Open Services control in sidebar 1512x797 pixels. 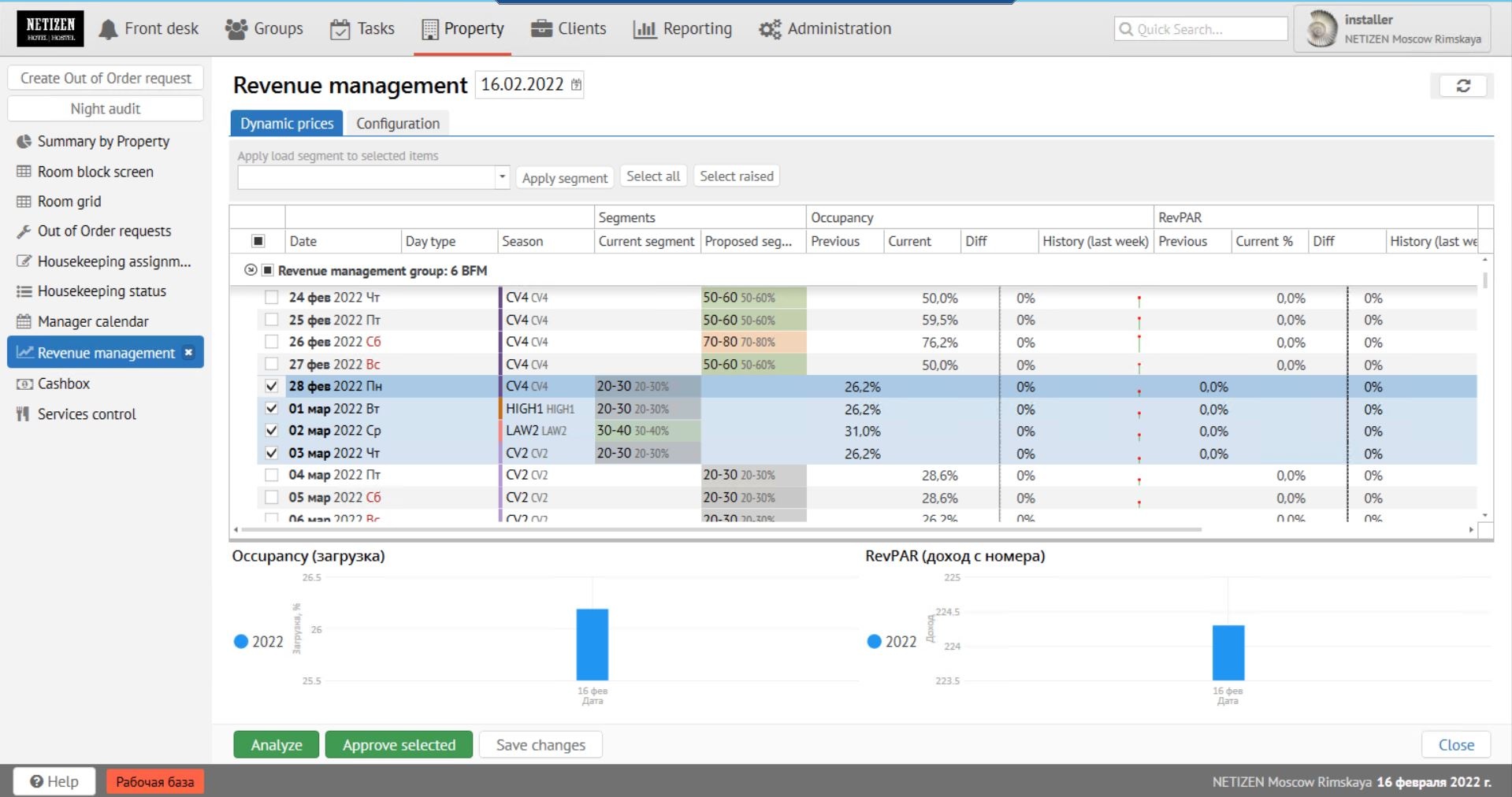(86, 414)
